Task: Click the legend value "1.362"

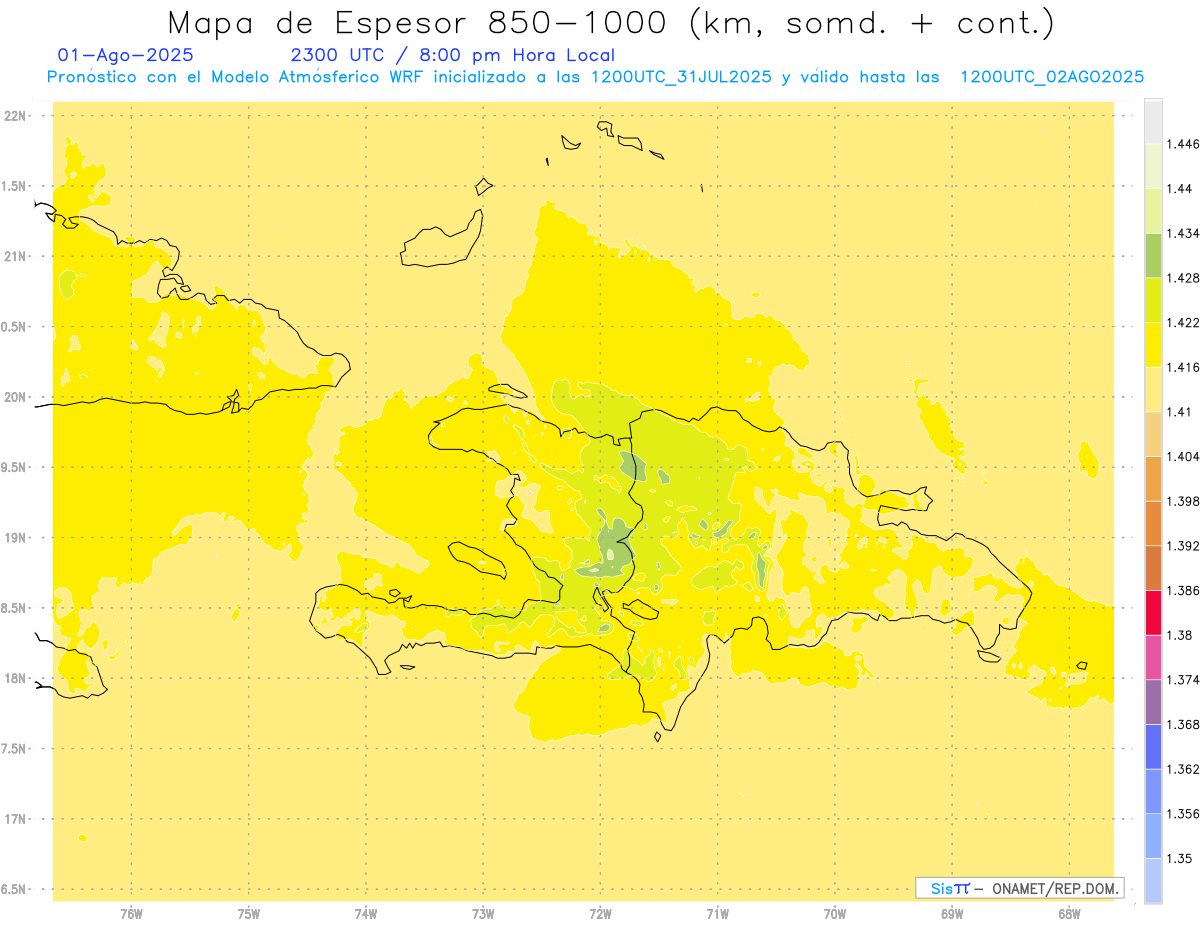Action: pyautogui.click(x=1183, y=769)
